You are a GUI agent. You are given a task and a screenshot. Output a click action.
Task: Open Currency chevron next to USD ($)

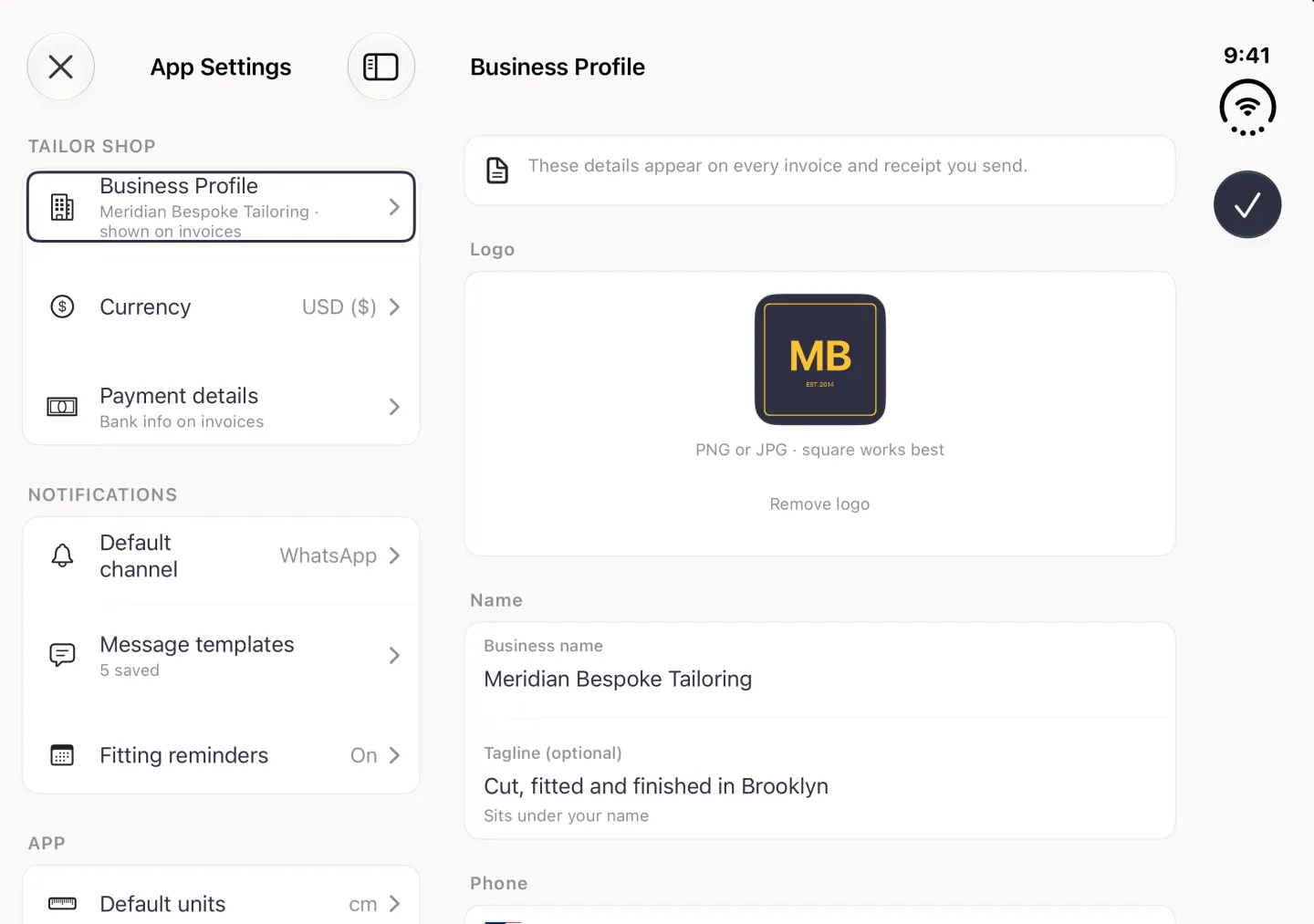[x=394, y=306]
